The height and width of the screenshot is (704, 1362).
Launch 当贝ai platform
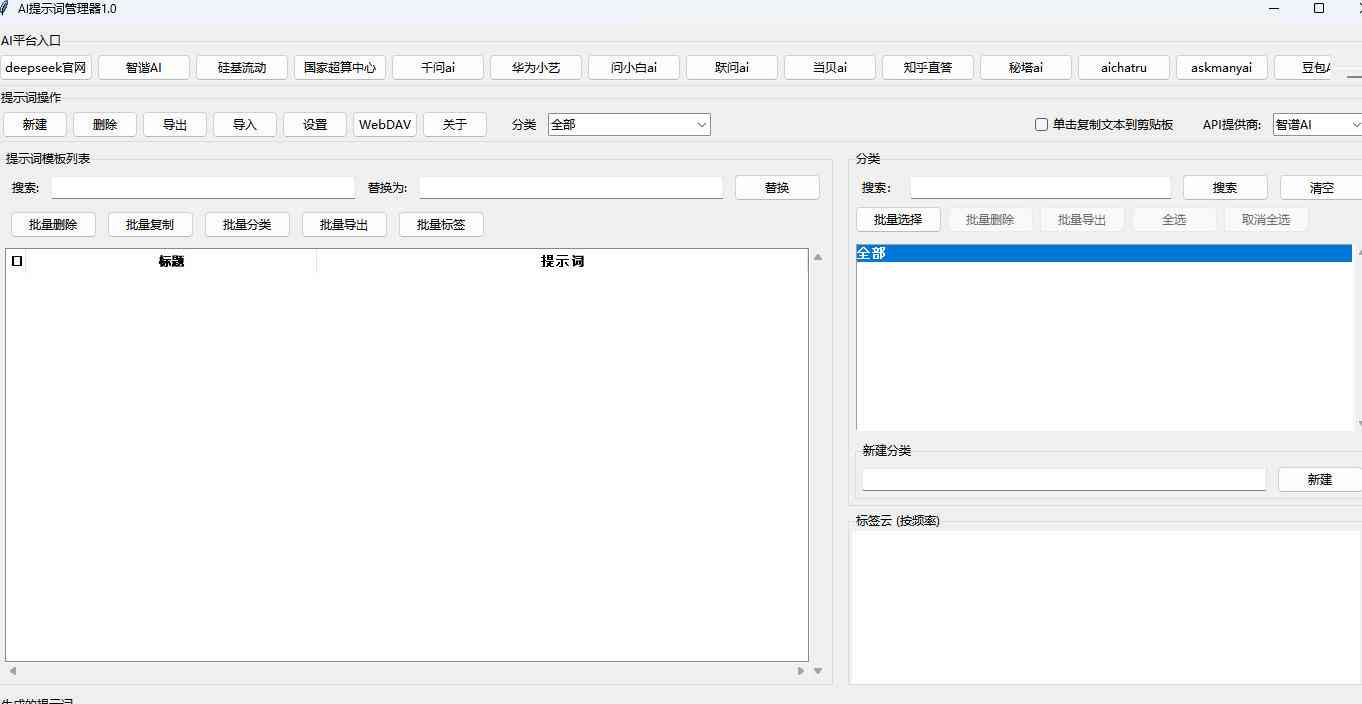(x=830, y=68)
